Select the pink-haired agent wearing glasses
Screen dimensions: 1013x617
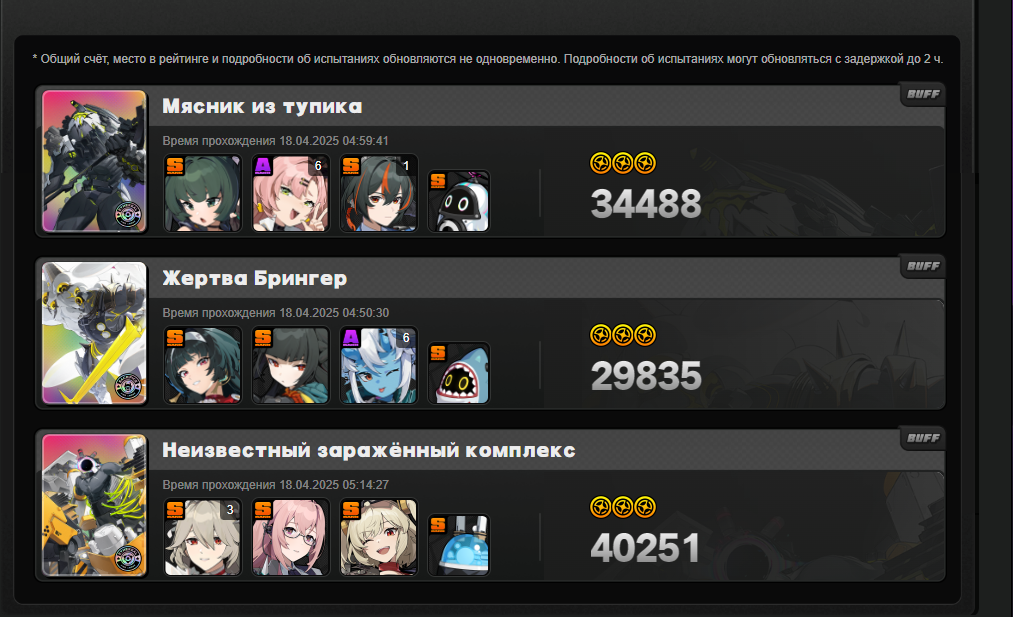(290, 537)
